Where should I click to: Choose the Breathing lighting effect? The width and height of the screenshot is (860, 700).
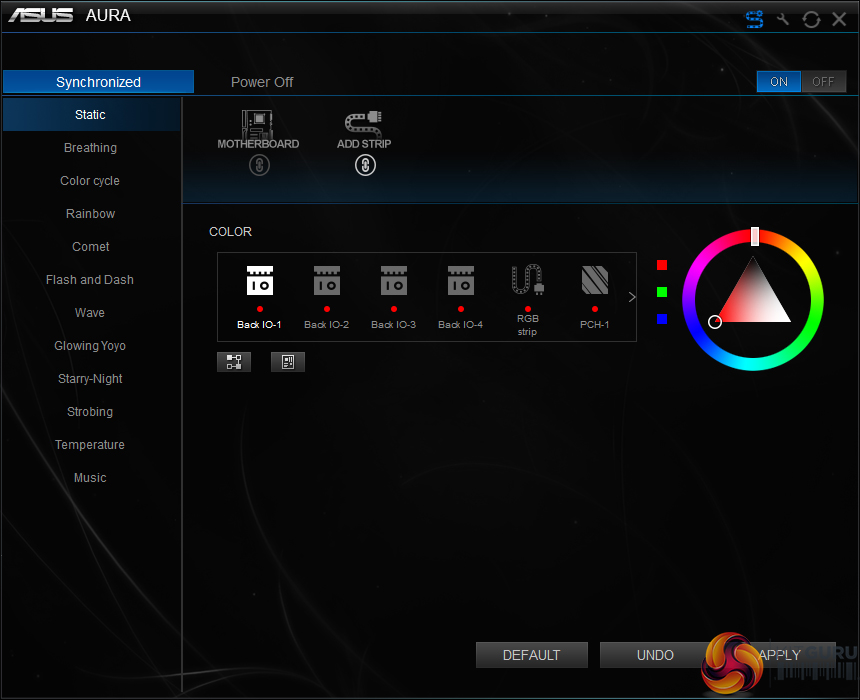click(91, 148)
